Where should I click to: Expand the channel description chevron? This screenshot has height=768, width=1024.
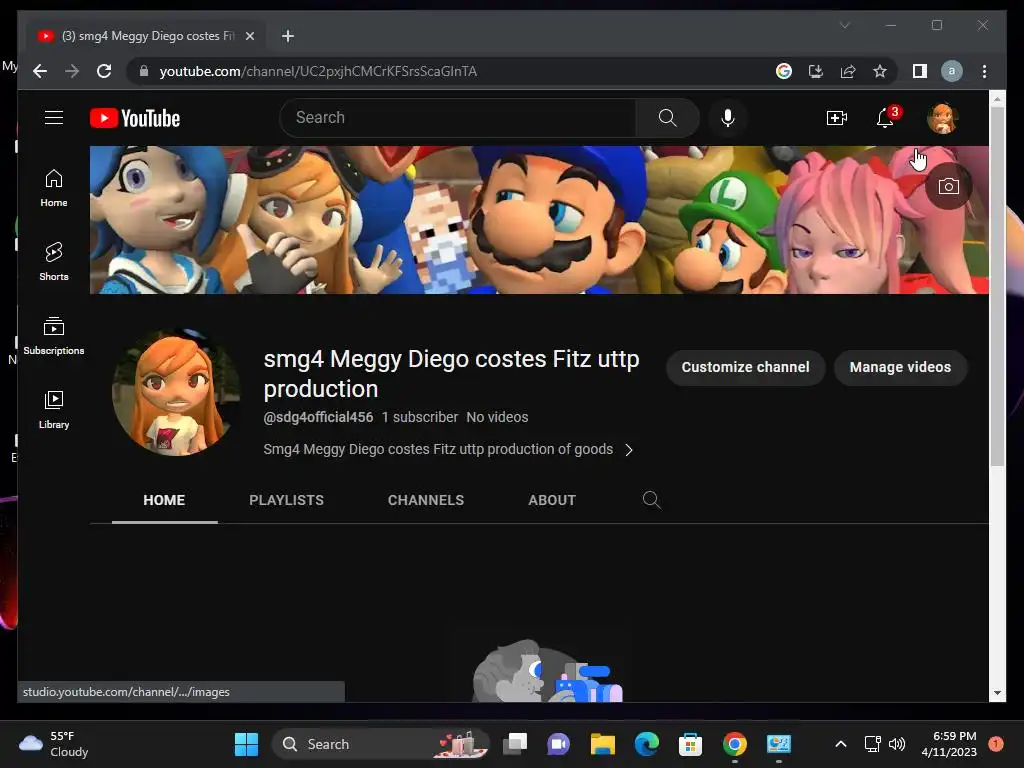coord(628,450)
